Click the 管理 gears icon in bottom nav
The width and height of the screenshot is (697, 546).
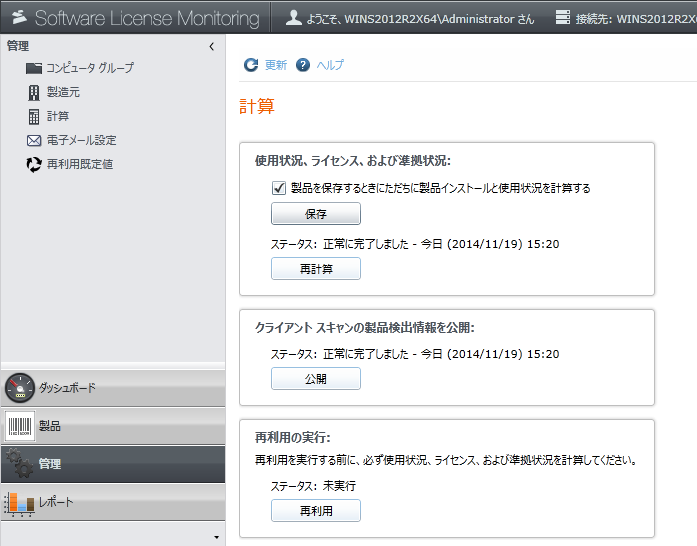click(20, 463)
